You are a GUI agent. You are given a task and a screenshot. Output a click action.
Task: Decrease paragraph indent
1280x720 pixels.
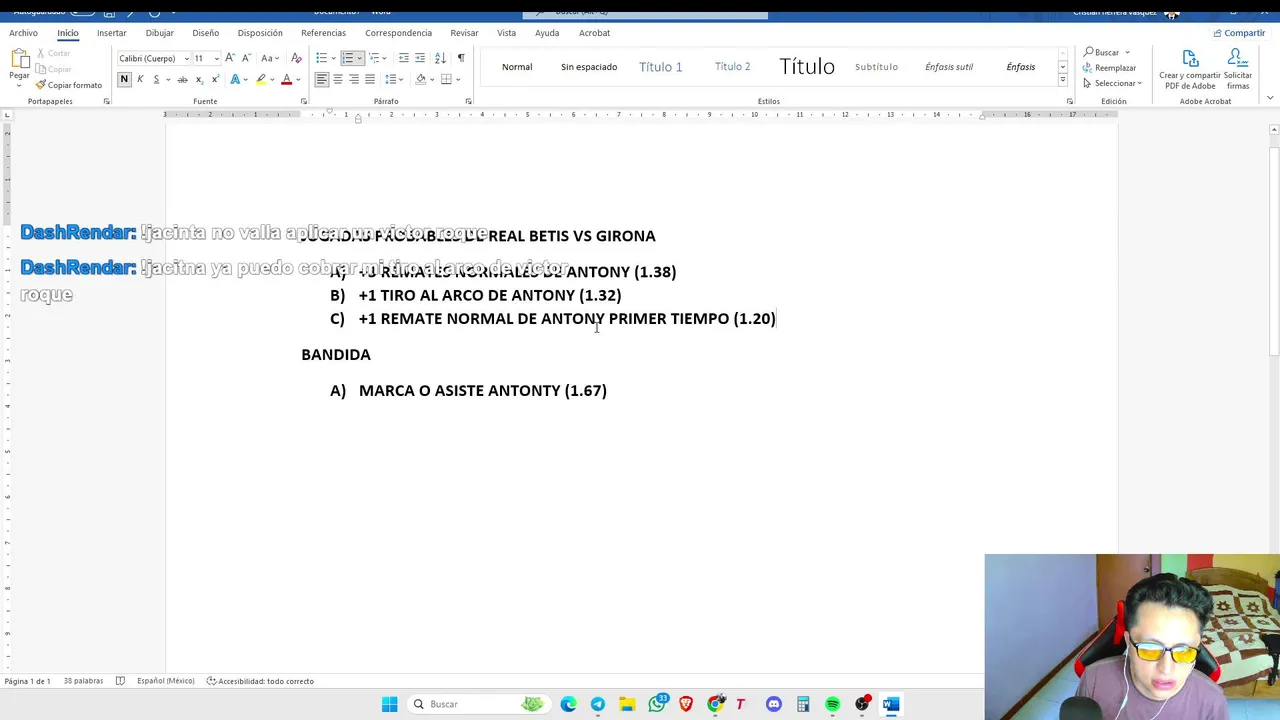point(404,58)
